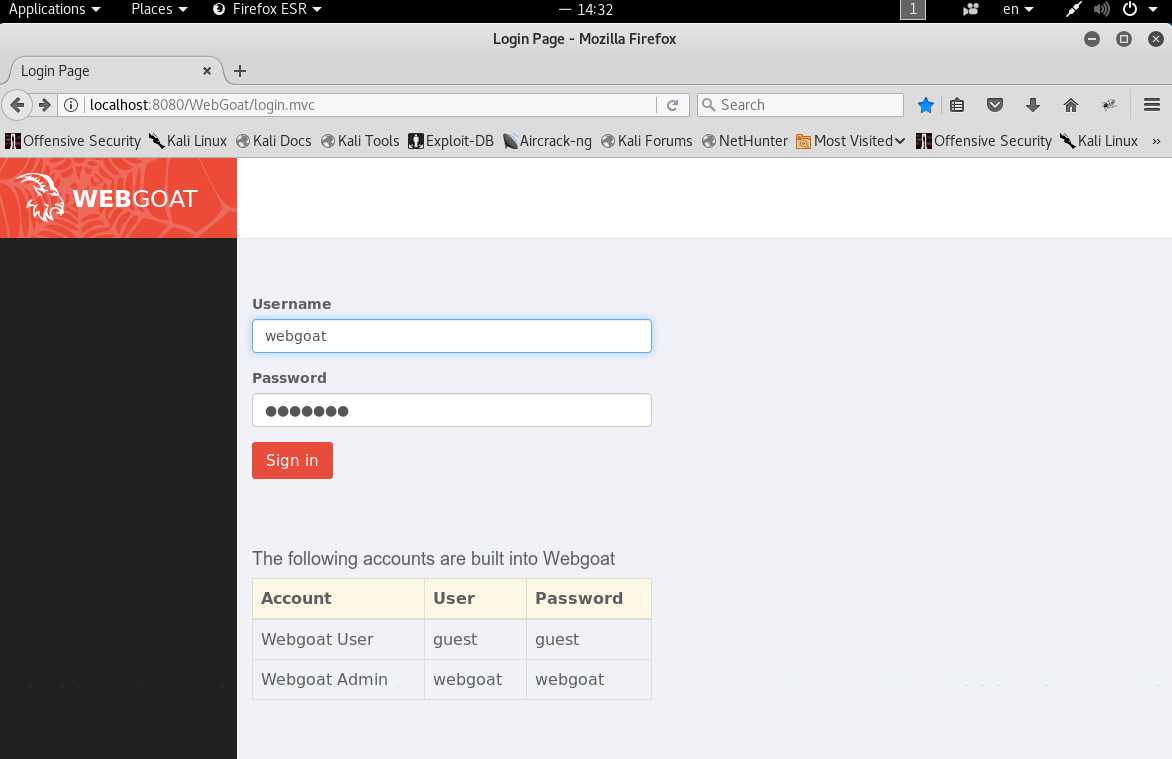
Task: Open the en keyboard layout dropdown
Action: (x=1018, y=9)
